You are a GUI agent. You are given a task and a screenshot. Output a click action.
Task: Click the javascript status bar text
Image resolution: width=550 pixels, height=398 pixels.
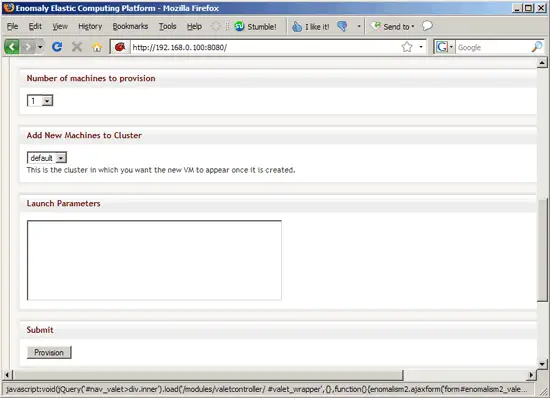[267, 389]
